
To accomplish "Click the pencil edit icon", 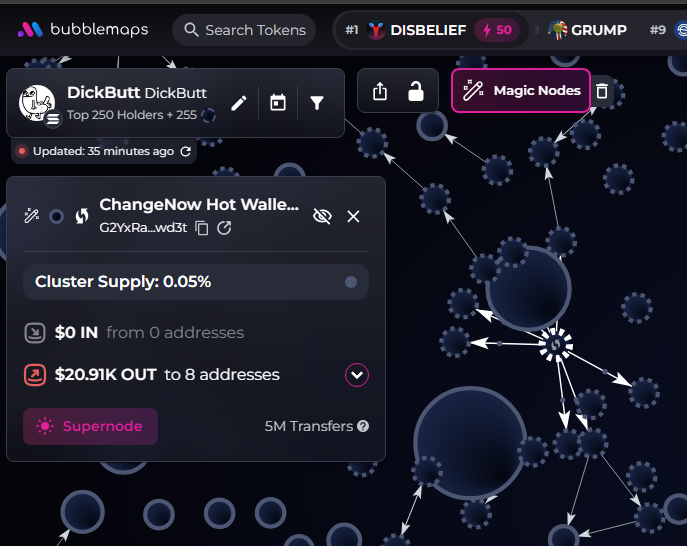I will [x=239, y=103].
